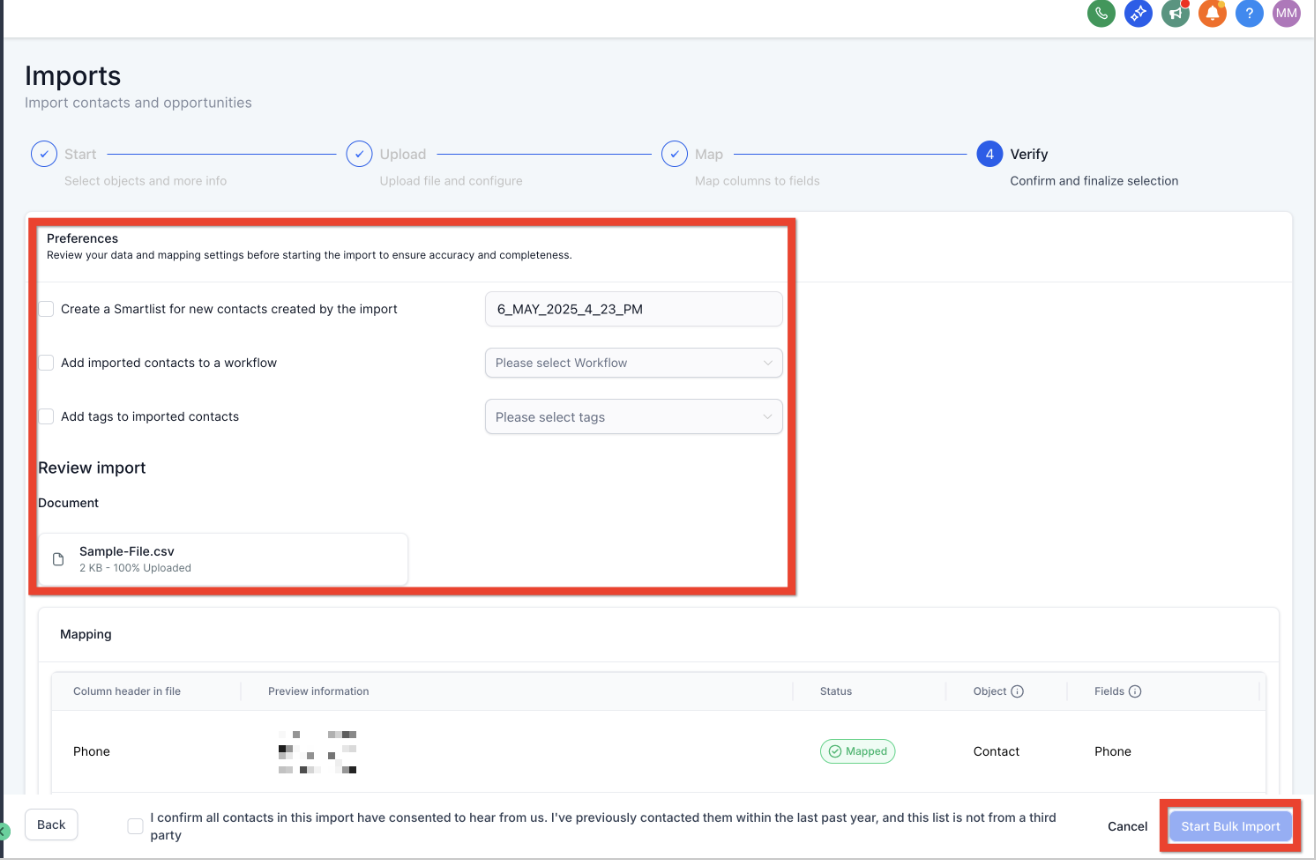Click the info icon next to Fields
Screen dimensions: 1316x862
tap(1135, 691)
